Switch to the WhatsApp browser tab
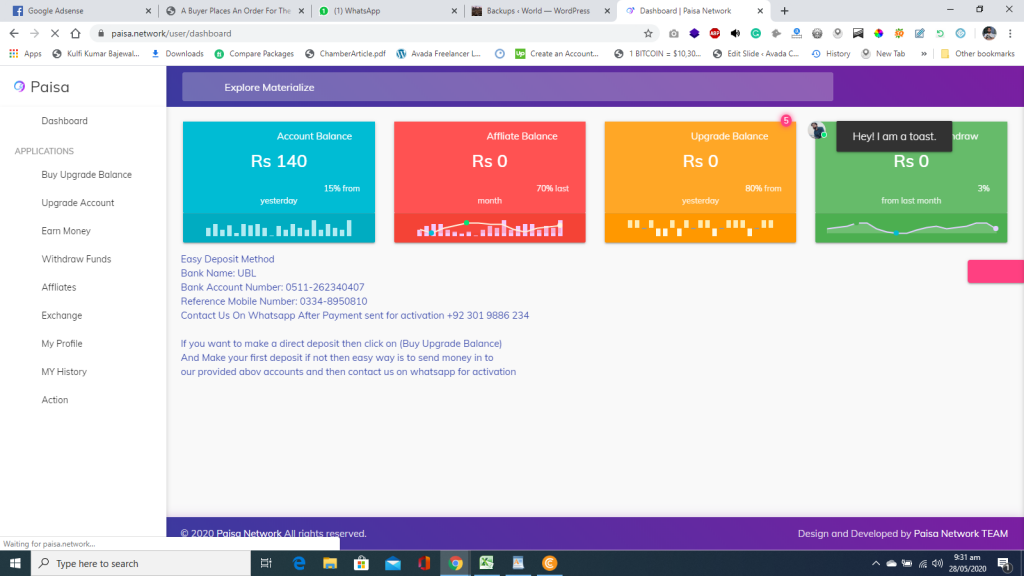Image resolution: width=1024 pixels, height=576 pixels. tap(385, 11)
